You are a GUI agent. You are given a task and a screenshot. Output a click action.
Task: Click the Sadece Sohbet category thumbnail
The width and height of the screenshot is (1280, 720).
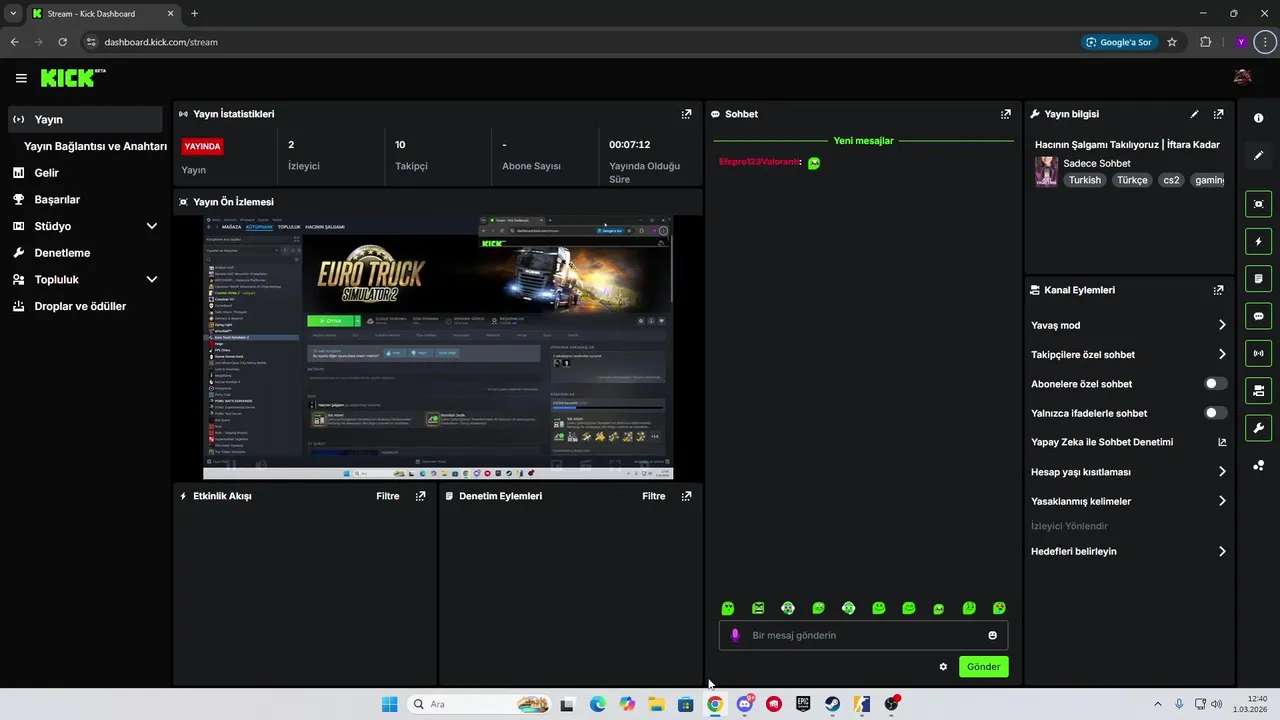click(x=1046, y=171)
